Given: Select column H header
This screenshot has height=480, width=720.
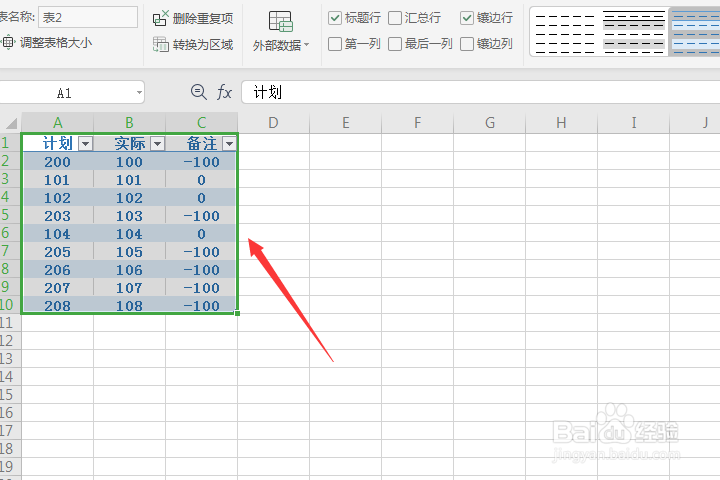Looking at the screenshot, I should point(561,123).
